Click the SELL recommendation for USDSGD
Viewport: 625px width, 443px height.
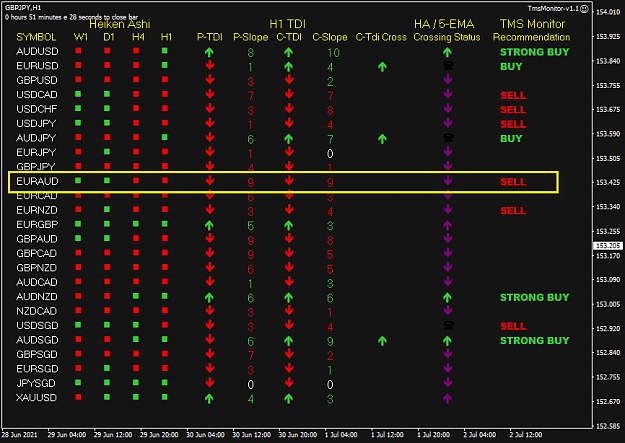(x=513, y=326)
